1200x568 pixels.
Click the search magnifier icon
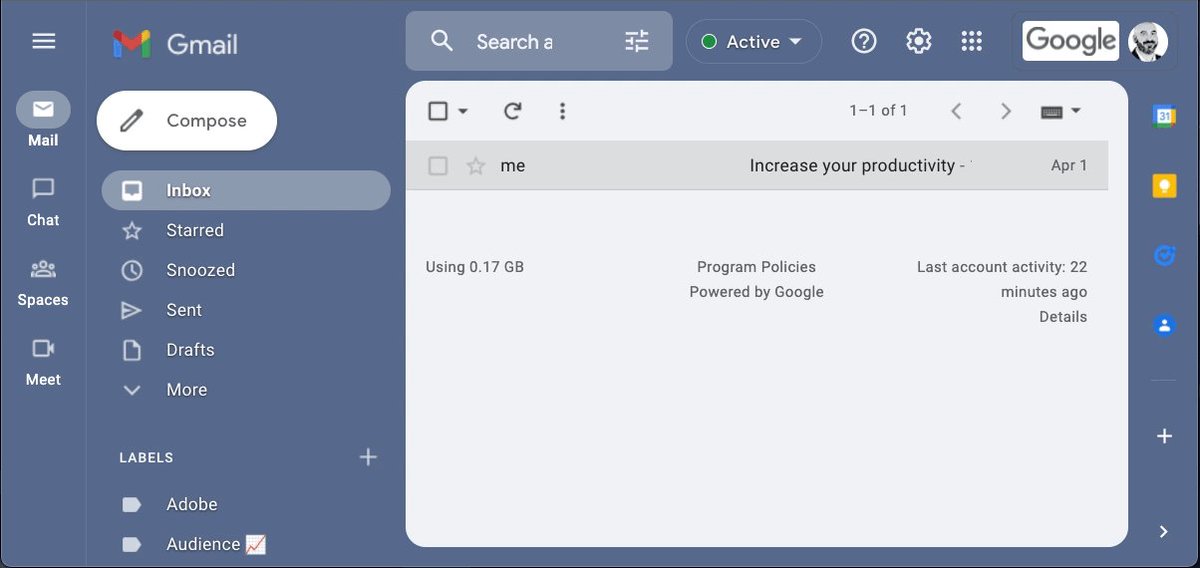pyautogui.click(x=441, y=41)
